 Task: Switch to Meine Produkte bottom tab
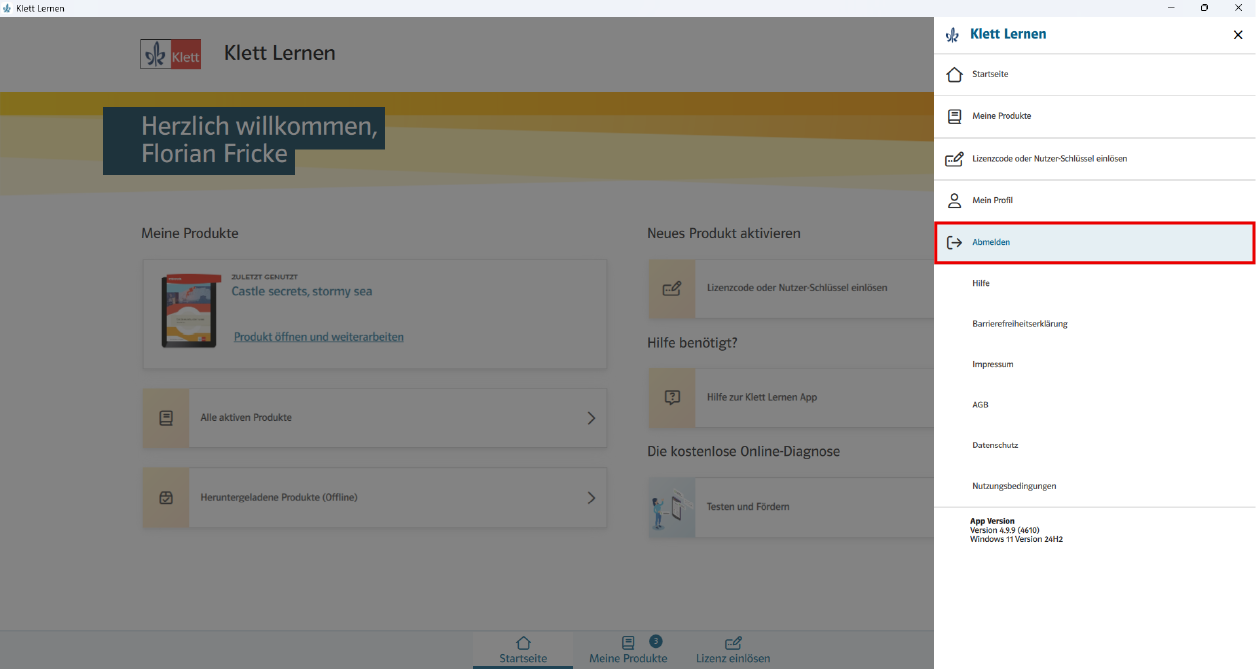point(628,649)
